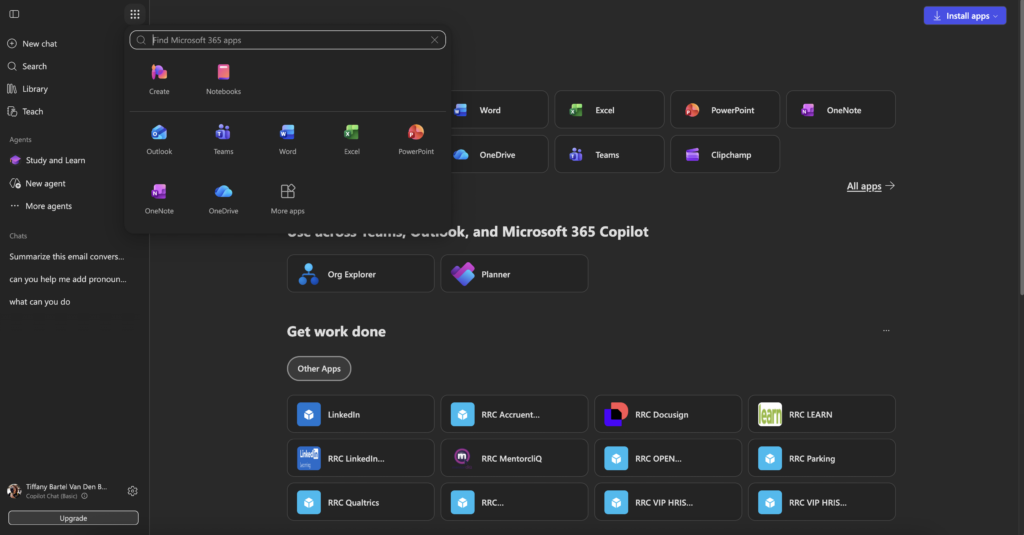Create a New agent
Viewport: 1024px width, 535px height.
click(x=37, y=184)
